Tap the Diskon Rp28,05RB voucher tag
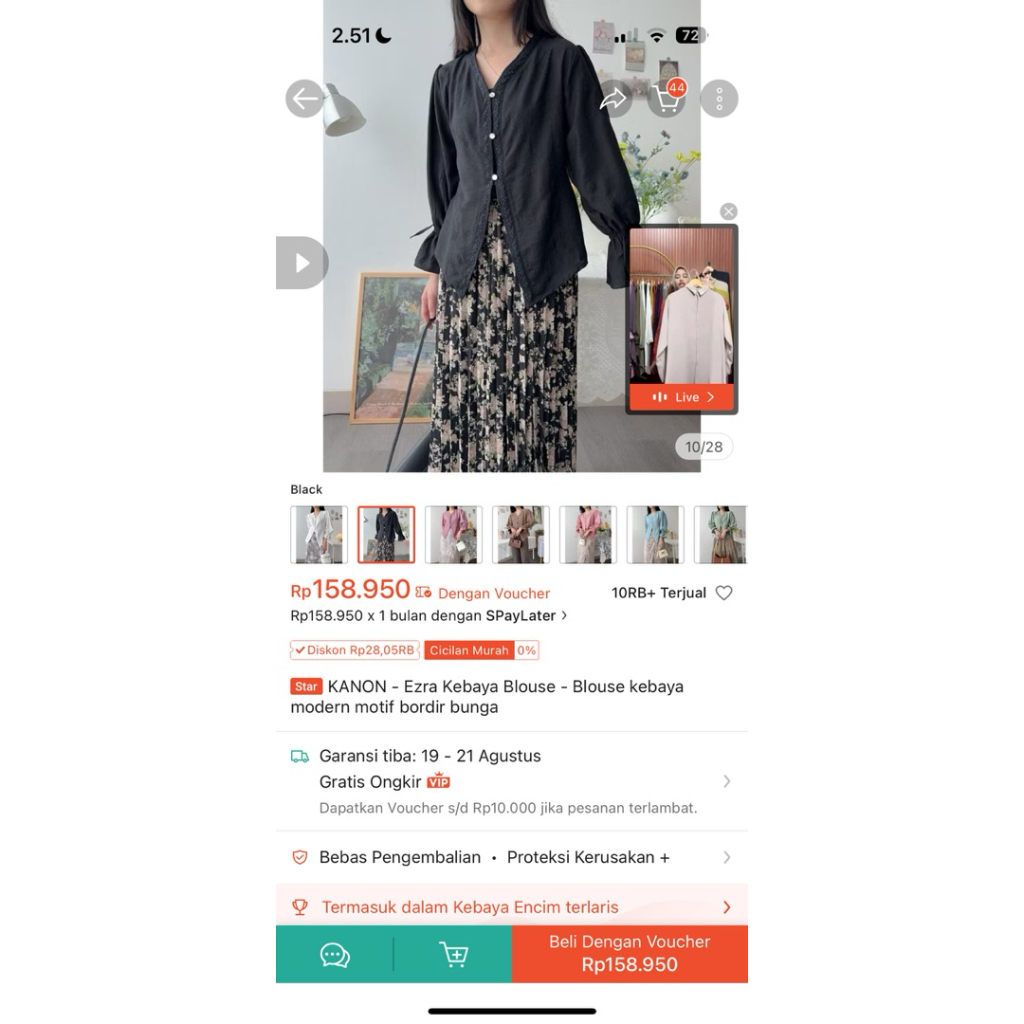Image resolution: width=1024 pixels, height=1024 pixels. click(355, 650)
